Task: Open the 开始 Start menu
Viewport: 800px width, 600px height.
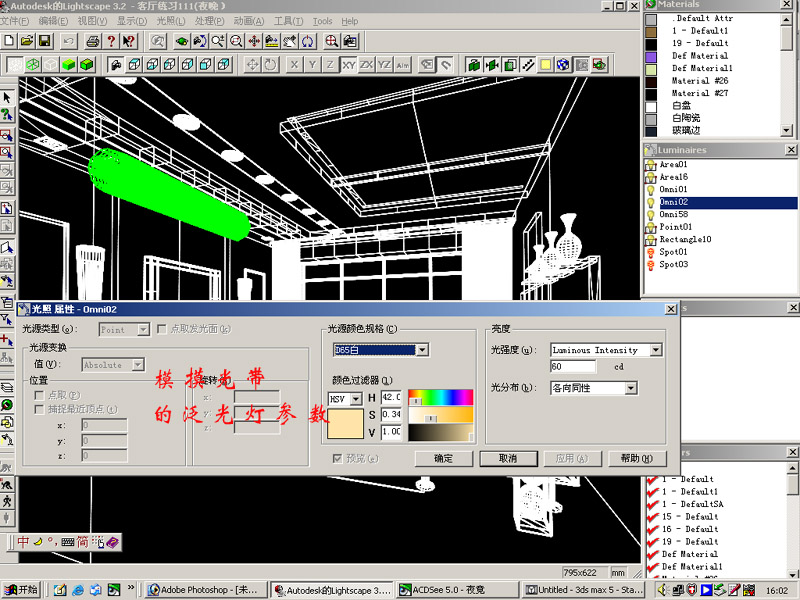Action: 21,590
